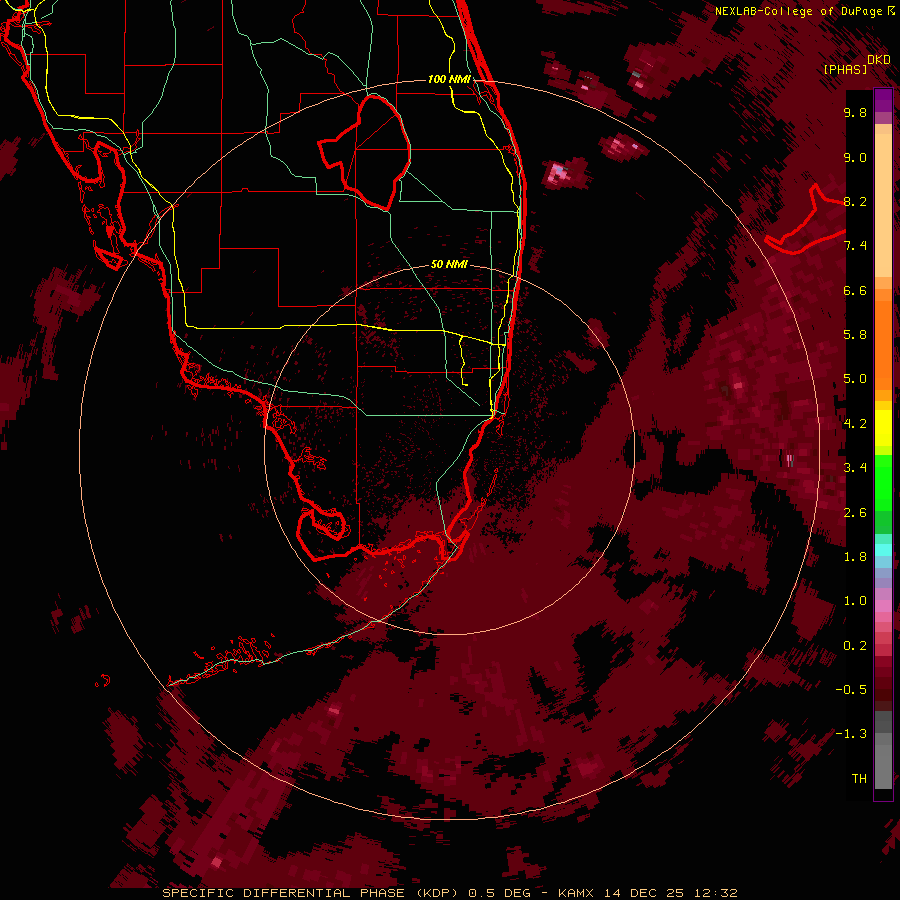
Task: Pick the bright green segment of the color bar
Action: click(883, 482)
